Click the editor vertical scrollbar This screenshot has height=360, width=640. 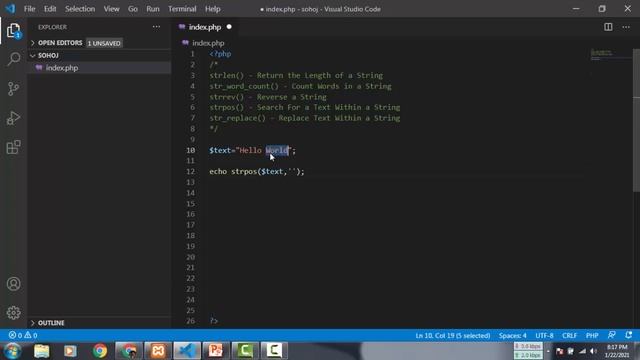(636, 120)
